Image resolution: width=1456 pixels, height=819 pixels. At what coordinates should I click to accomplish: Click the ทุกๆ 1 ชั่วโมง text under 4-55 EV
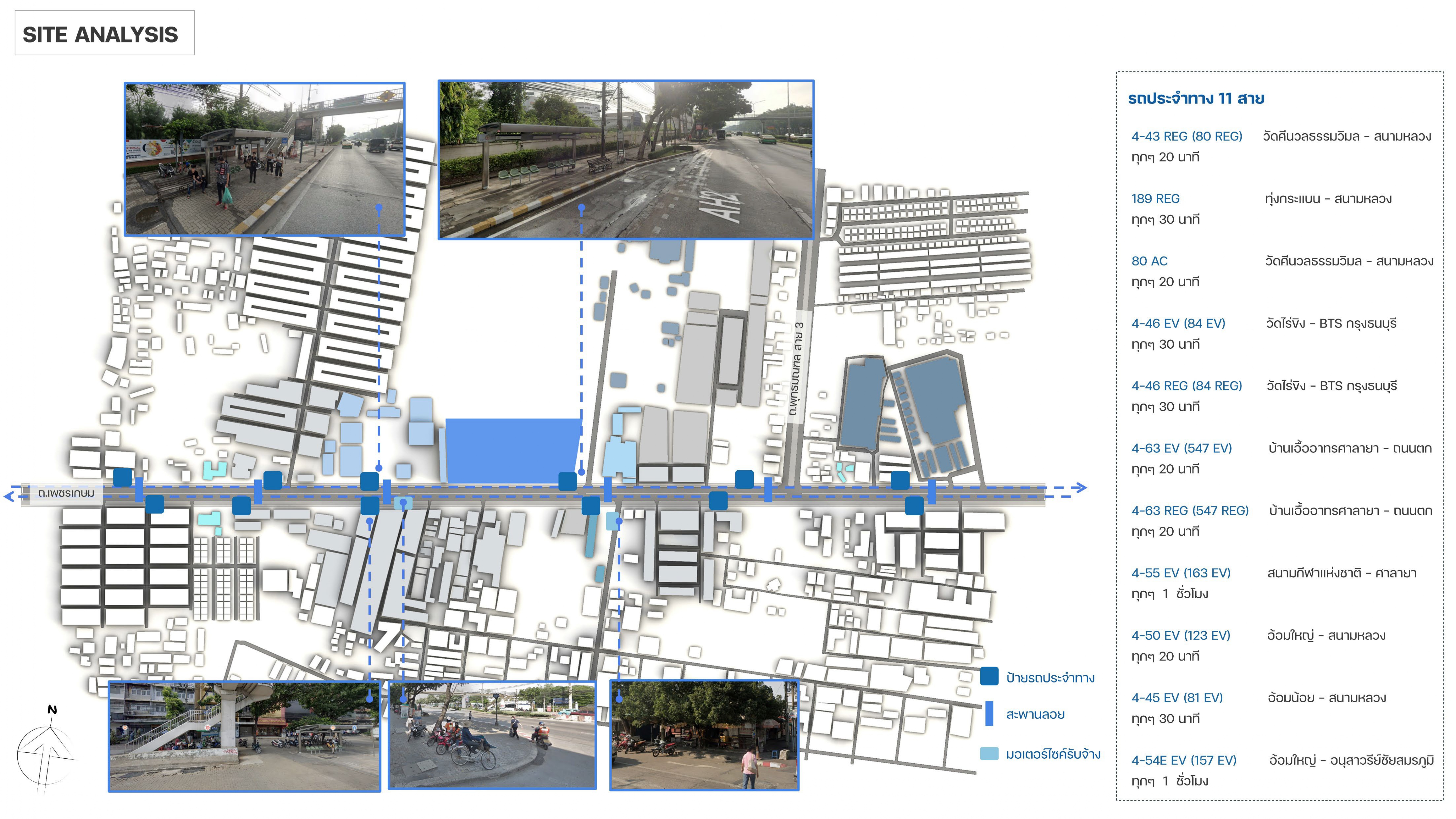click(1169, 594)
